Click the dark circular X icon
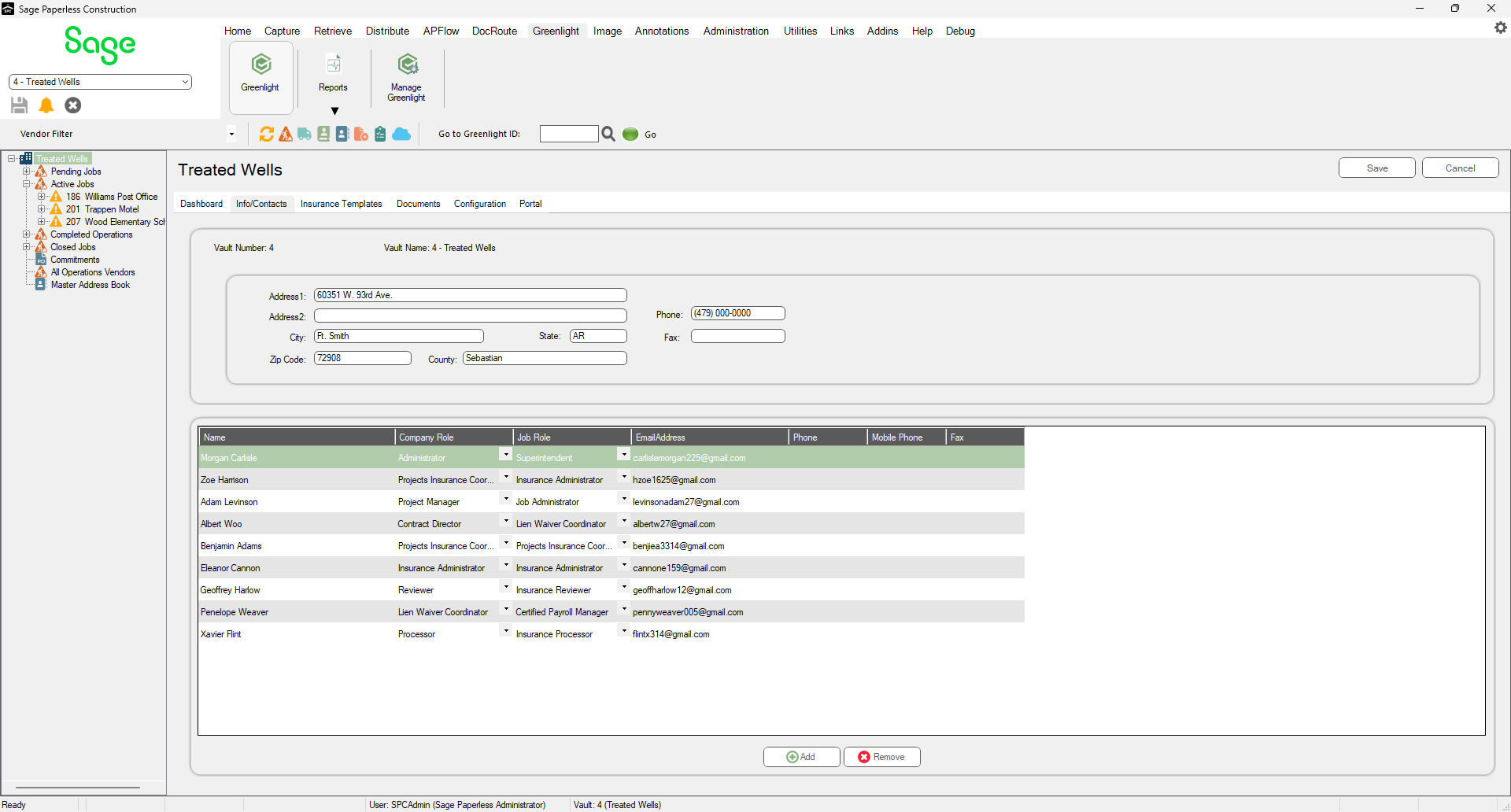 point(73,105)
